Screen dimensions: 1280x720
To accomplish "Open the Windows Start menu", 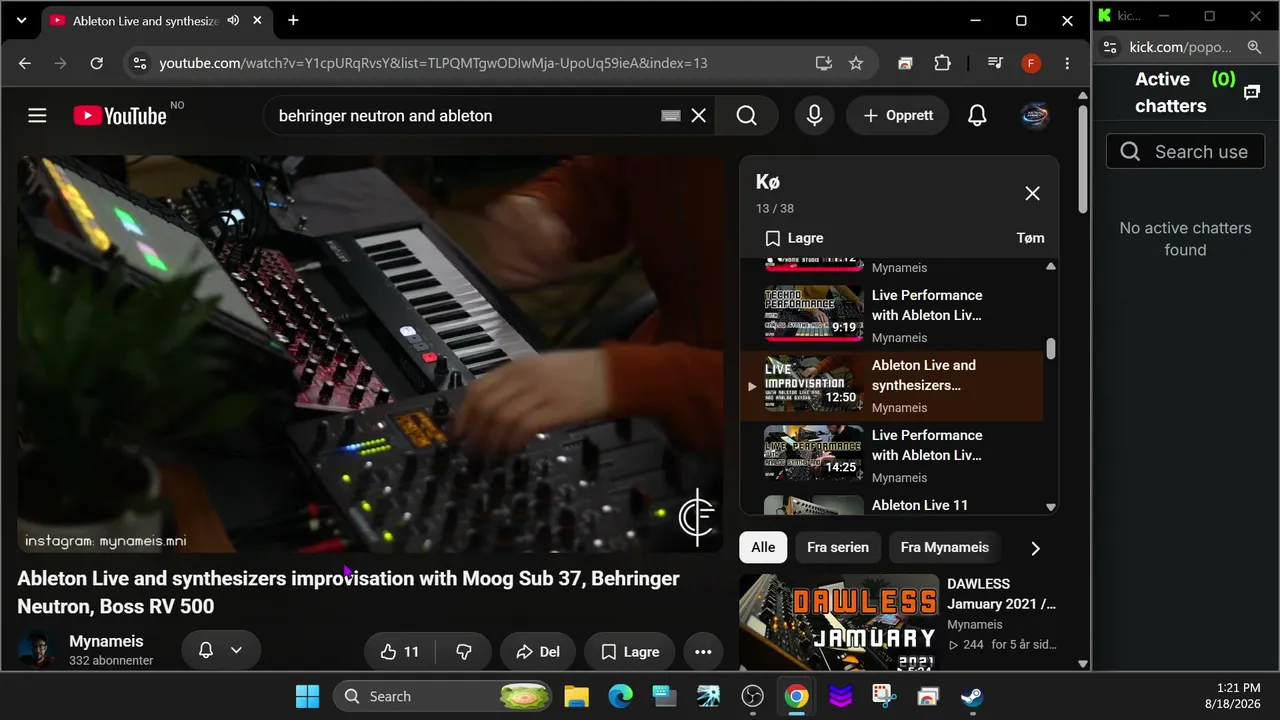I will (308, 696).
